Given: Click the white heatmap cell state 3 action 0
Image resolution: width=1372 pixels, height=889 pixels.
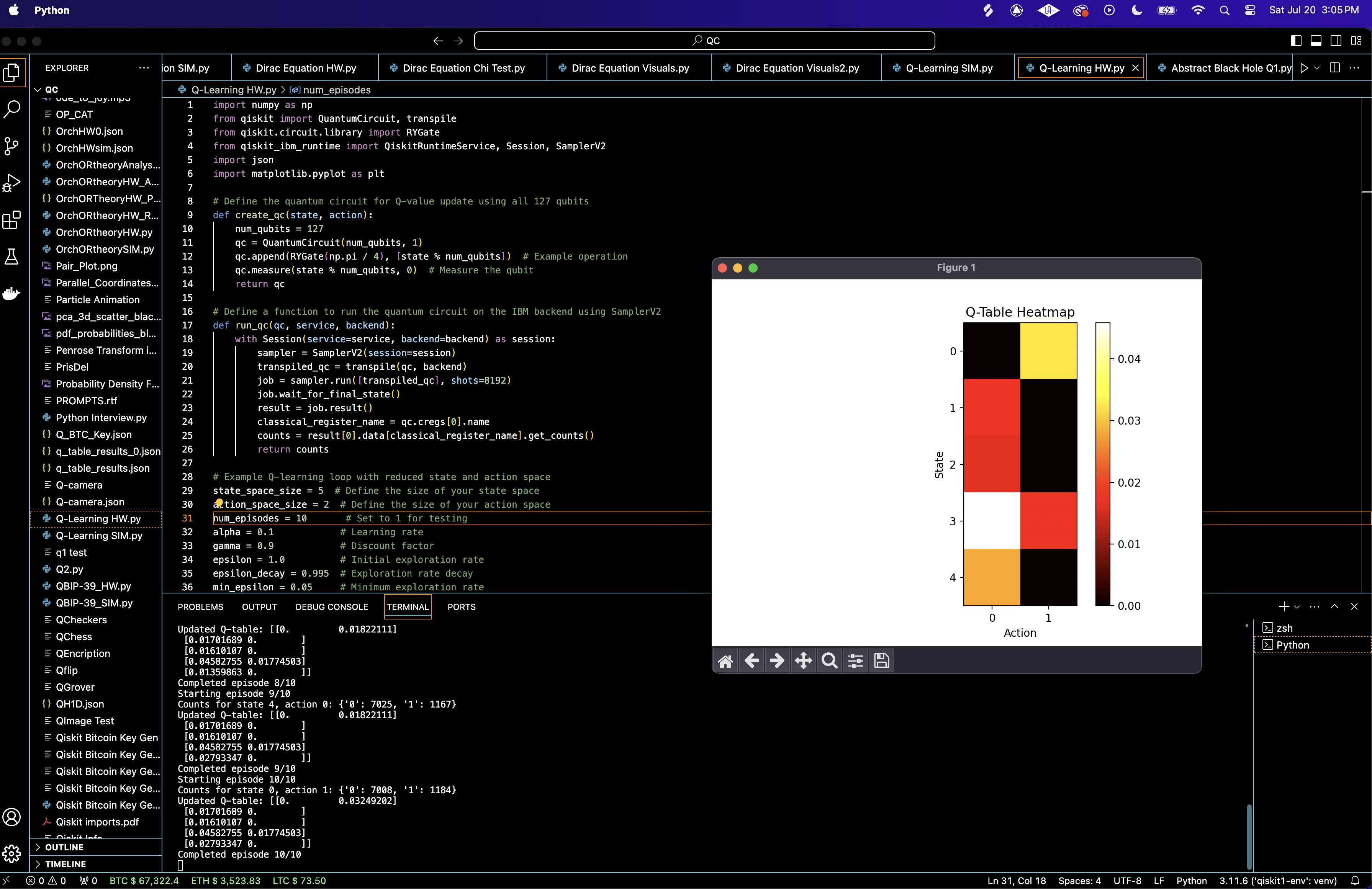Looking at the screenshot, I should point(992,521).
